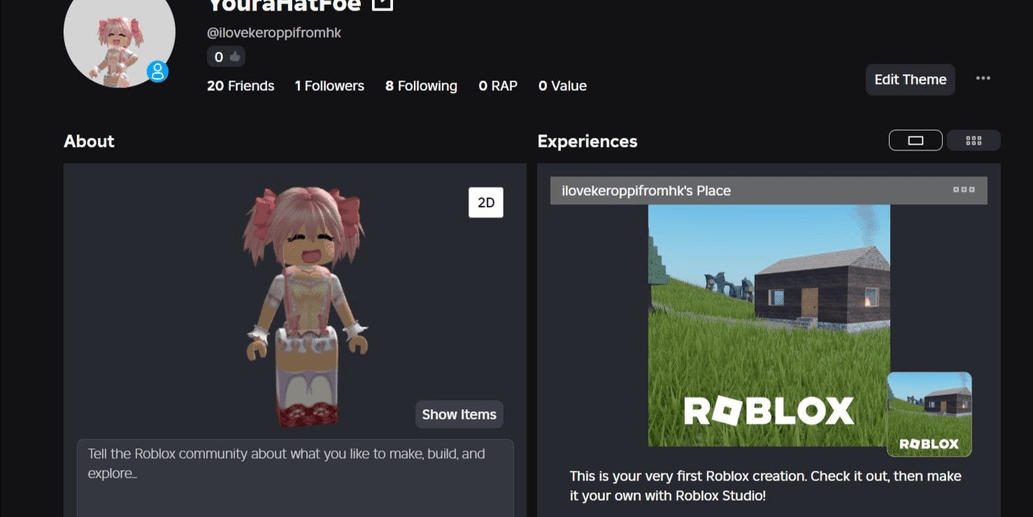Open ilovekeroppifromhk's Place large thumbnail
This screenshot has width=1033, height=517.
(x=769, y=325)
